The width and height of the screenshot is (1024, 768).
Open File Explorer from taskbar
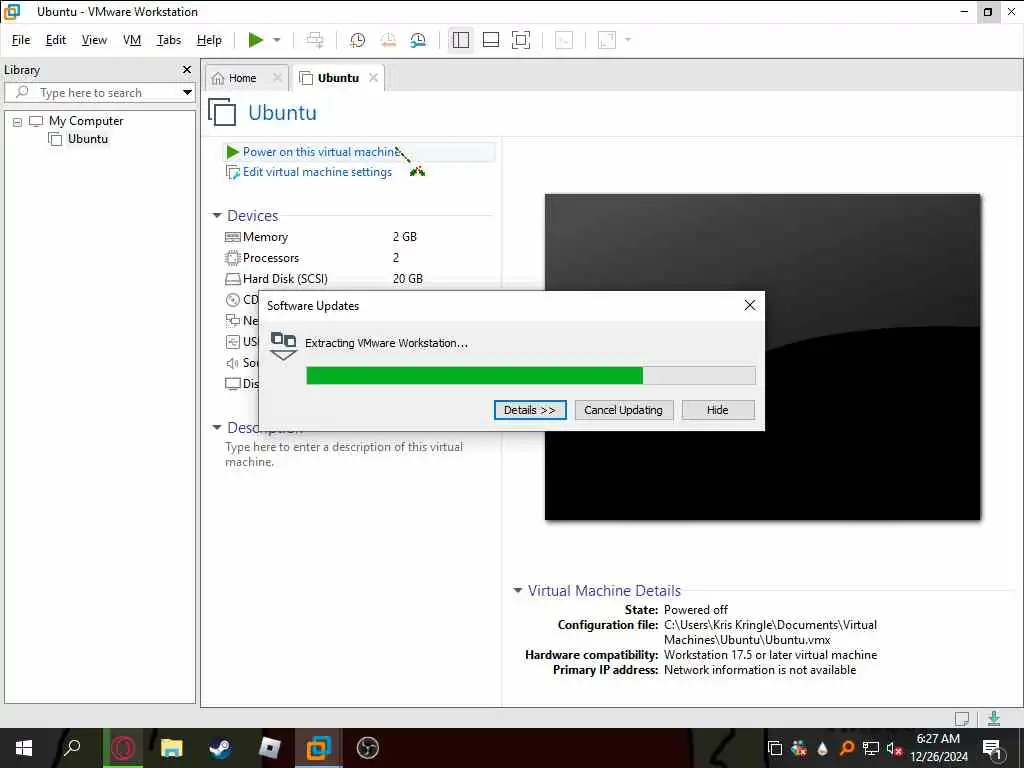coord(171,748)
